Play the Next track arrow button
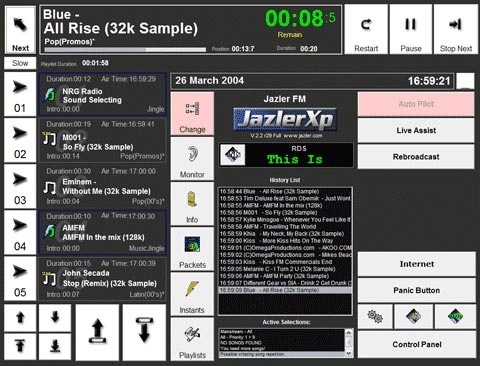This screenshot has height=366, width=480. coord(20,30)
